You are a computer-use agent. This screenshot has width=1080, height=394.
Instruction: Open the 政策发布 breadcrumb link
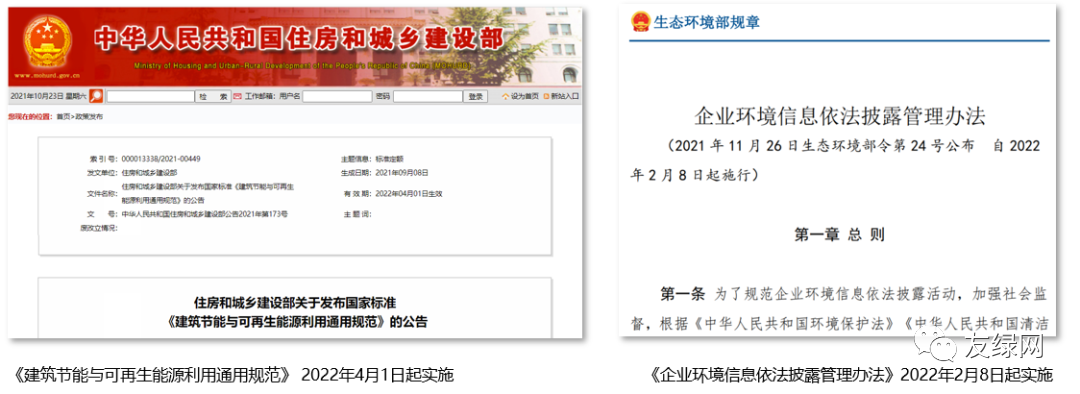click(x=89, y=117)
